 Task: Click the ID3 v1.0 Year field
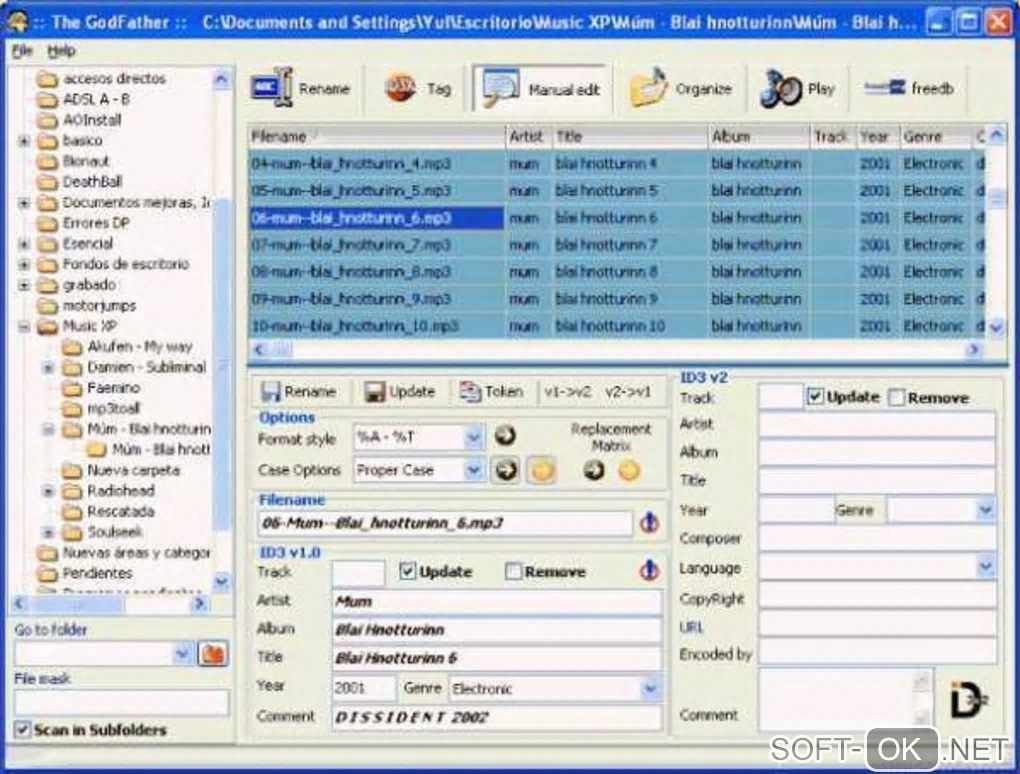click(x=363, y=688)
